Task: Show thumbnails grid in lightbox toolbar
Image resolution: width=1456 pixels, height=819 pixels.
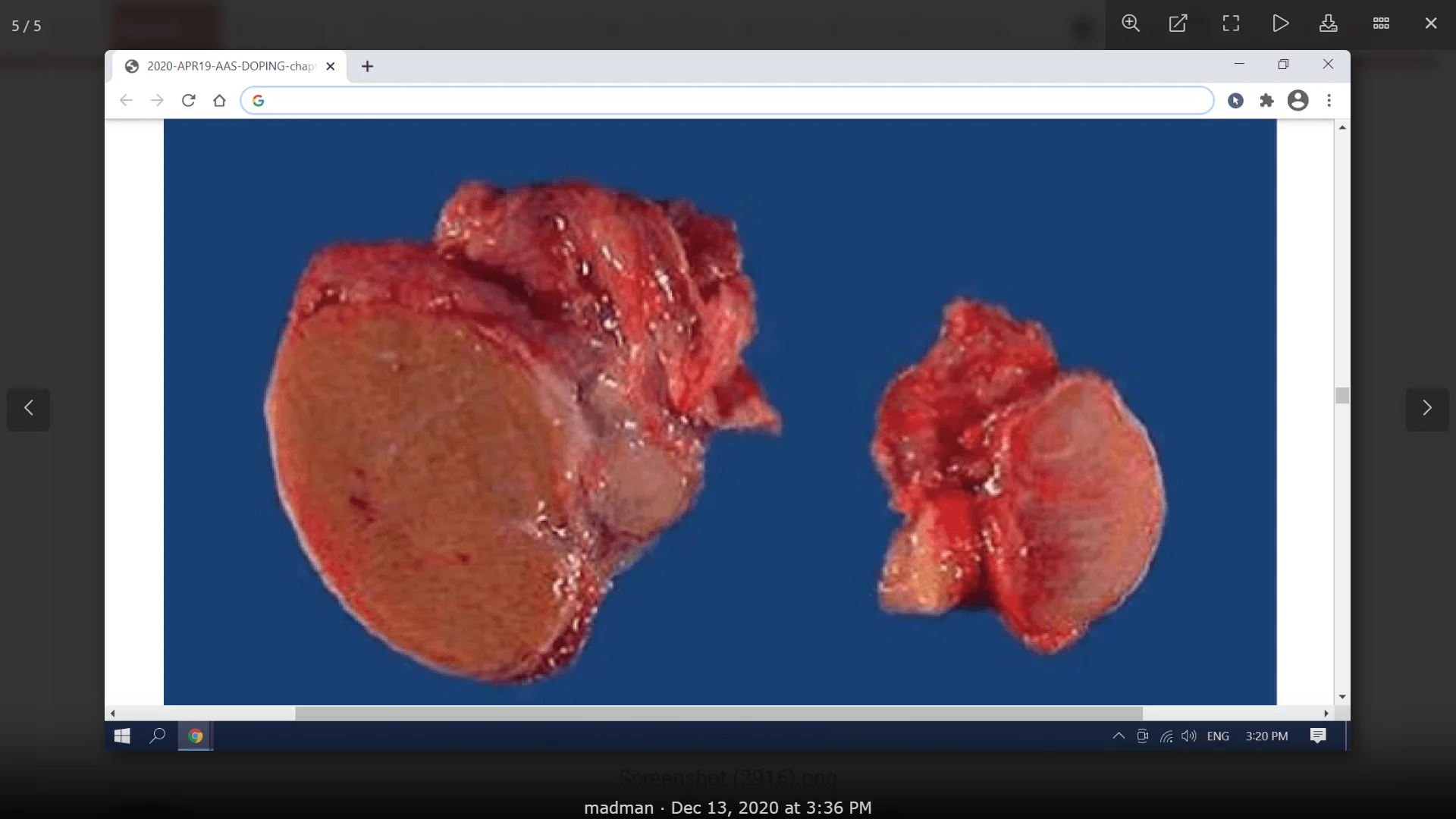Action: pos(1381,24)
